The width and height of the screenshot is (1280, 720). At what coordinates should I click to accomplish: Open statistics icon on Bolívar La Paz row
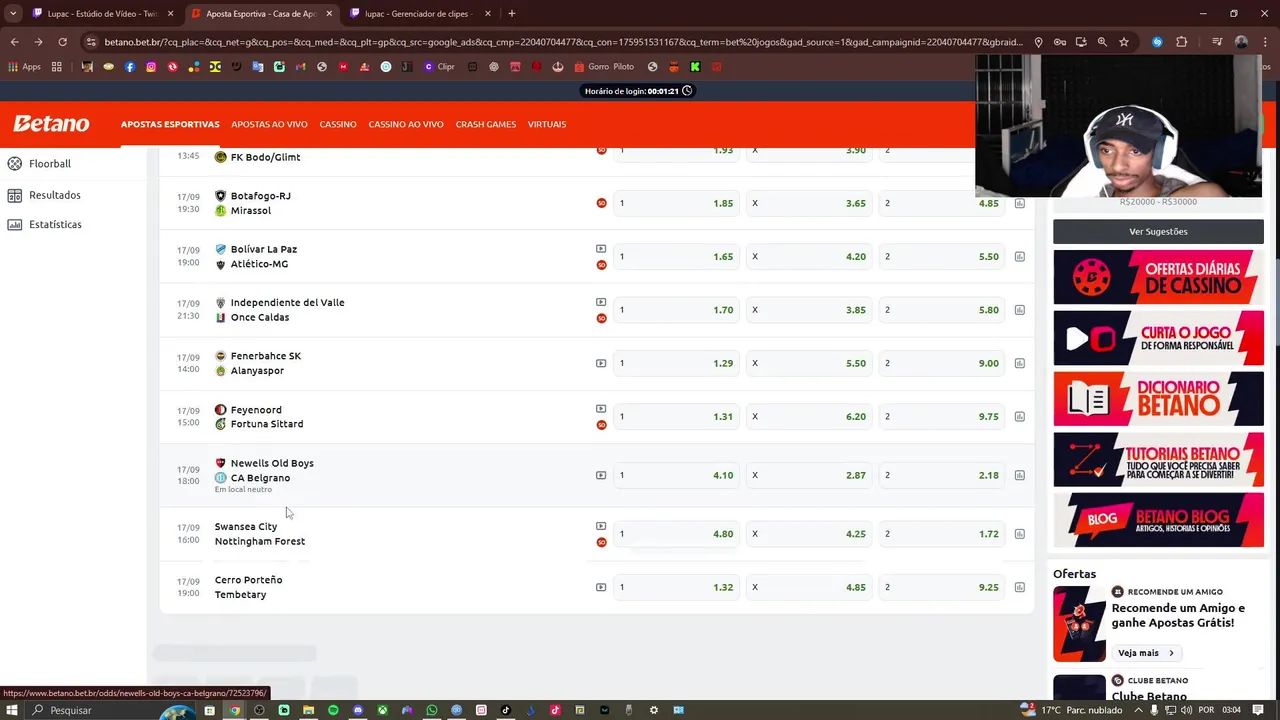point(1019,256)
